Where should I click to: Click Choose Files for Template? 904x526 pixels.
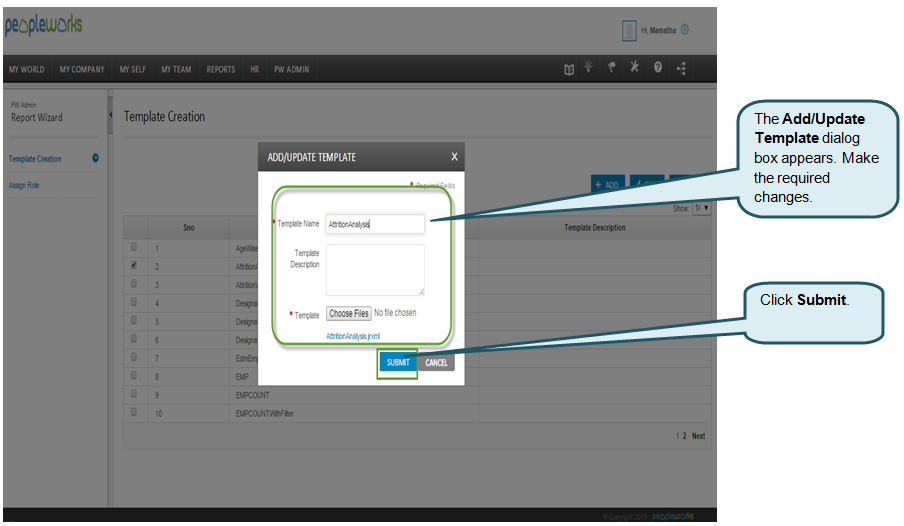click(349, 314)
